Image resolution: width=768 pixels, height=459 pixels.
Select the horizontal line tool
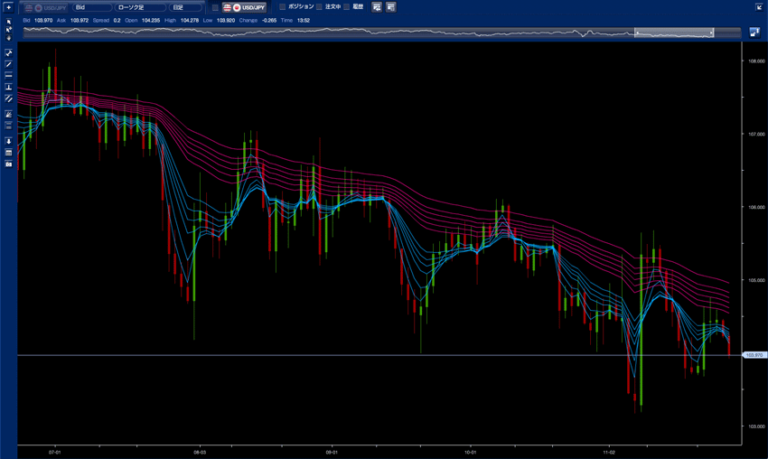click(x=8, y=75)
